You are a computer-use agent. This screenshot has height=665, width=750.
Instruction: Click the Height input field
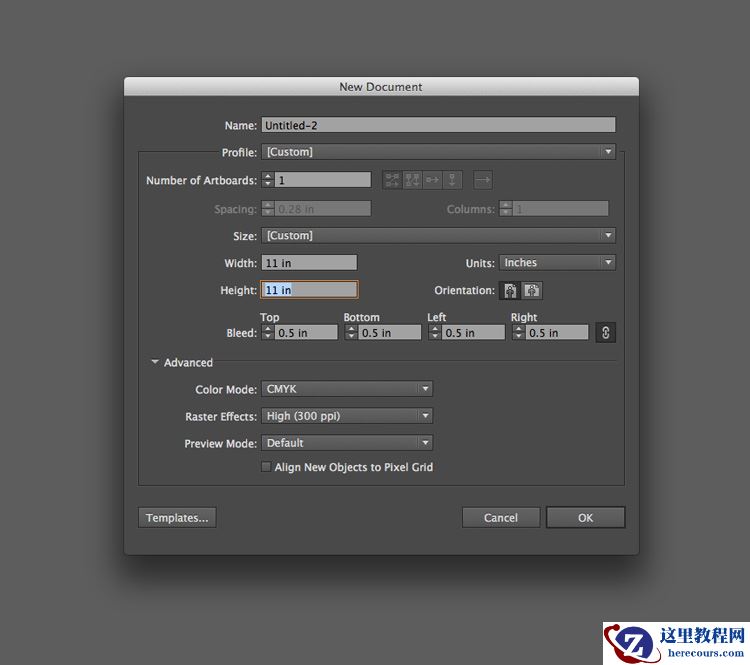tap(309, 290)
